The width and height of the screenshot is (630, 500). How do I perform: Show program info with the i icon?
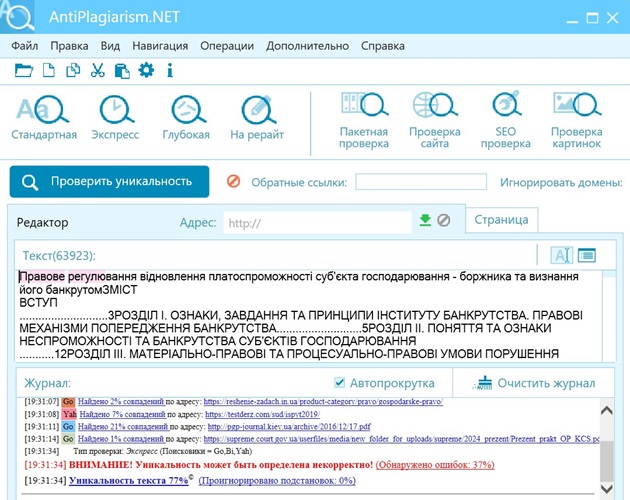coord(170,70)
